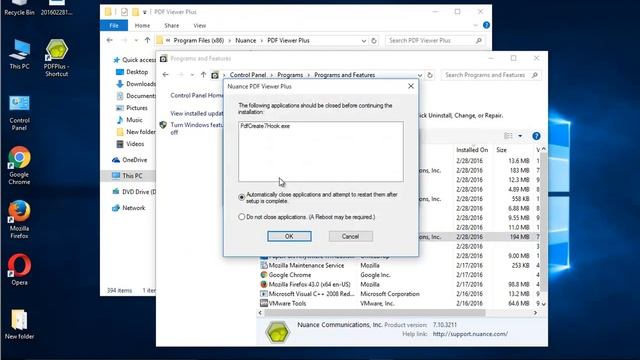The width and height of the screenshot is (640, 360).
Task: Open the File tab in explorer ribbon
Action: [x=114, y=25]
